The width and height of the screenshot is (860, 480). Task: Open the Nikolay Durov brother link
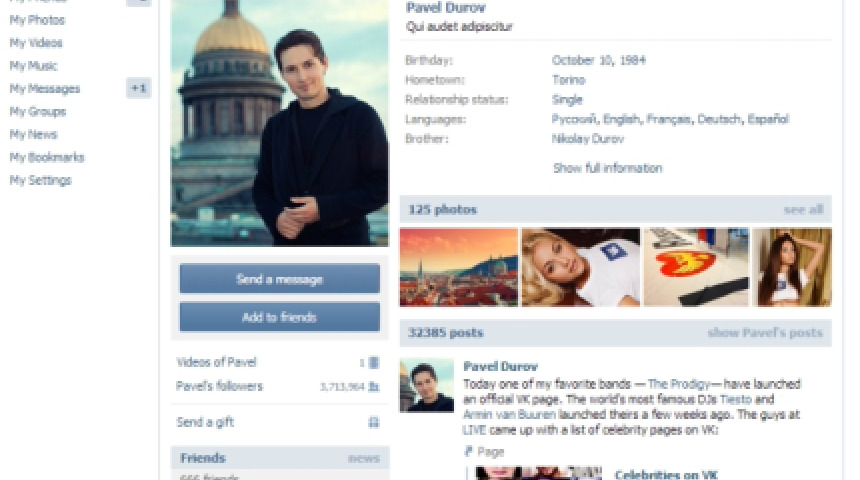tap(587, 139)
